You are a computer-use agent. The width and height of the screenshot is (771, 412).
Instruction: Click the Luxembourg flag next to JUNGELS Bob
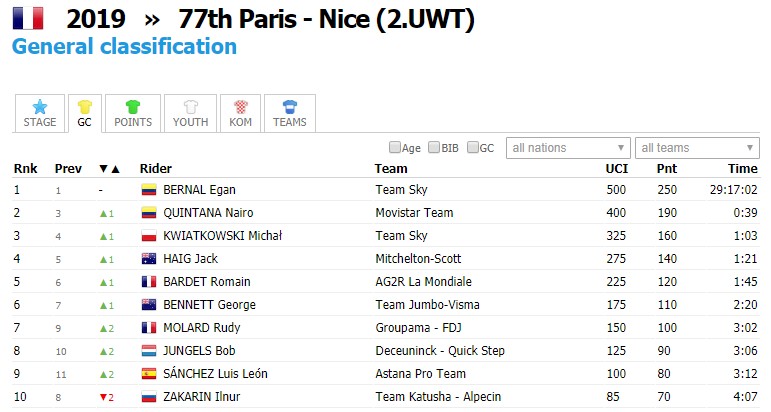(x=149, y=351)
